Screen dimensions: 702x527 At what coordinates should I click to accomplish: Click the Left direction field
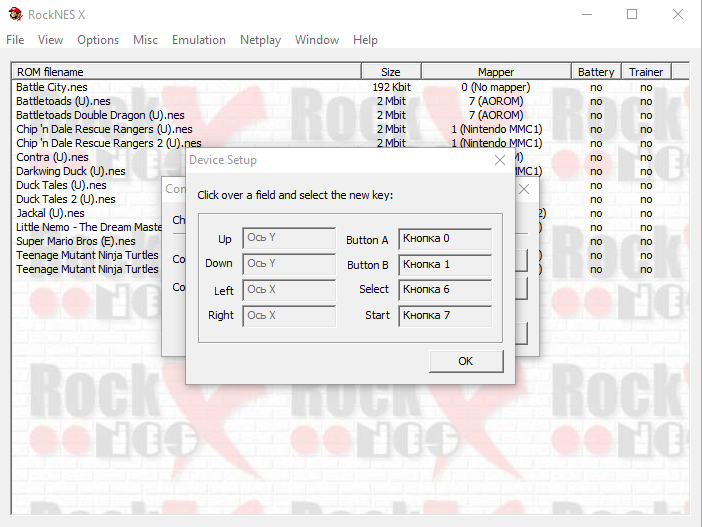point(289,290)
